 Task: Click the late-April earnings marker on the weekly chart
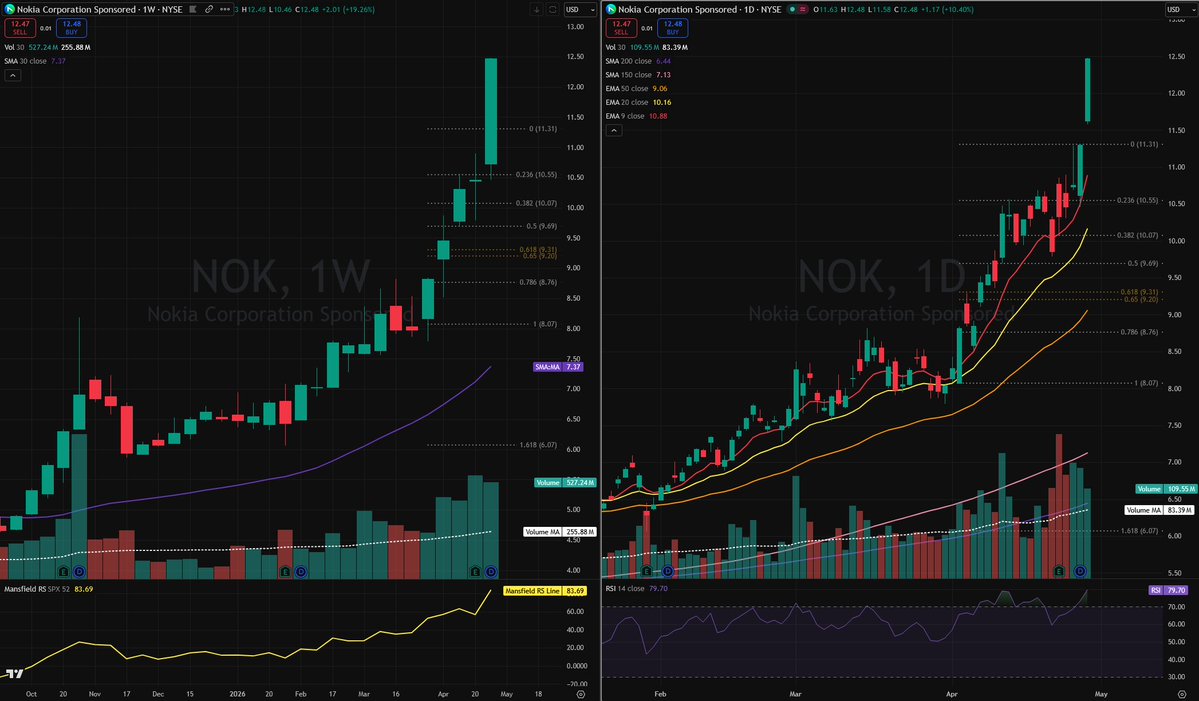click(475, 571)
